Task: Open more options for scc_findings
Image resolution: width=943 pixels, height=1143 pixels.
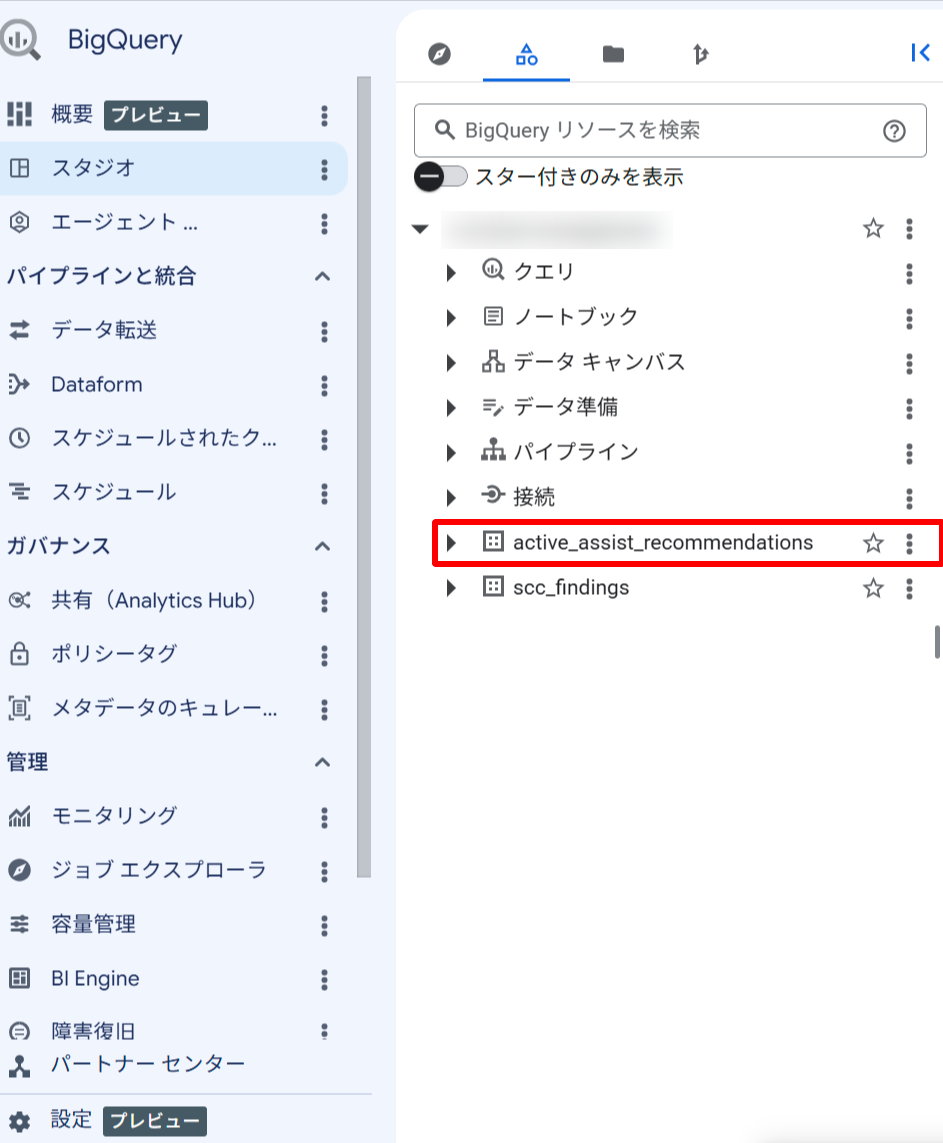Action: (909, 588)
